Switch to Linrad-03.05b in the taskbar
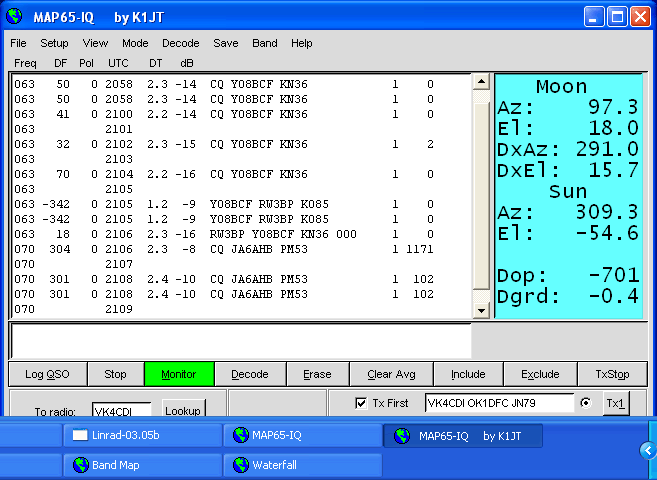Image resolution: width=657 pixels, height=480 pixels. (x=142, y=435)
